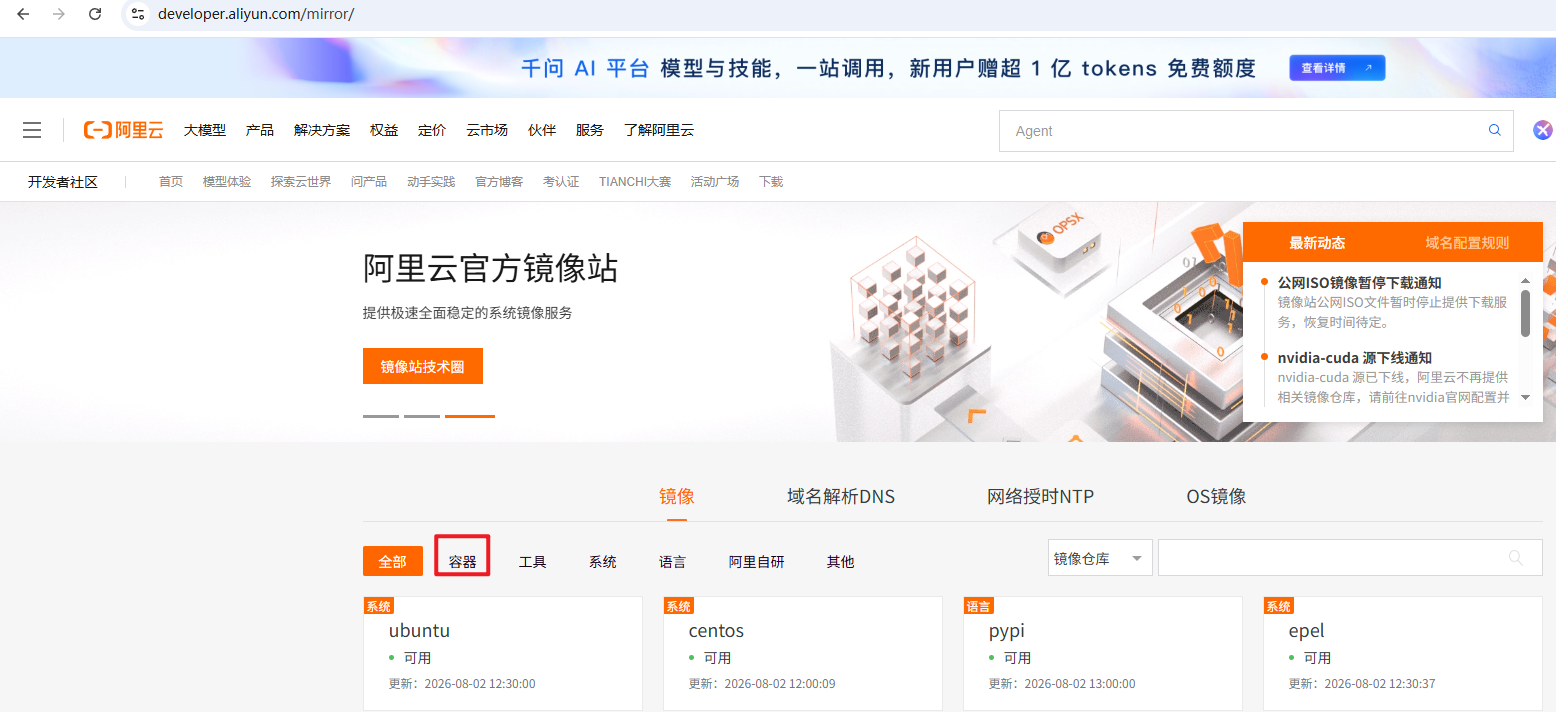Focus the mirror repository search field
1556x712 pixels.
1350,558
